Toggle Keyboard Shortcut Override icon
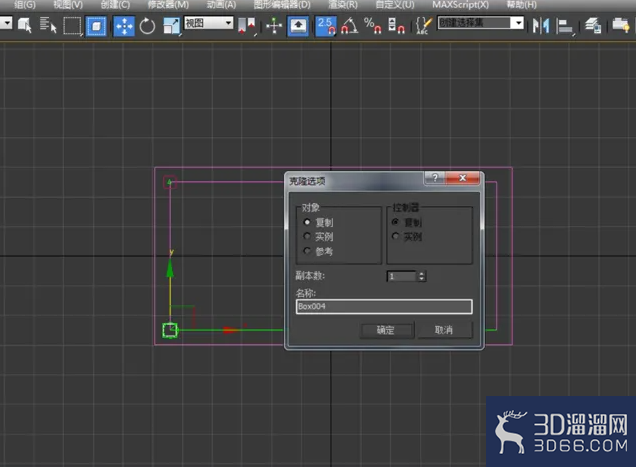 click(x=298, y=26)
